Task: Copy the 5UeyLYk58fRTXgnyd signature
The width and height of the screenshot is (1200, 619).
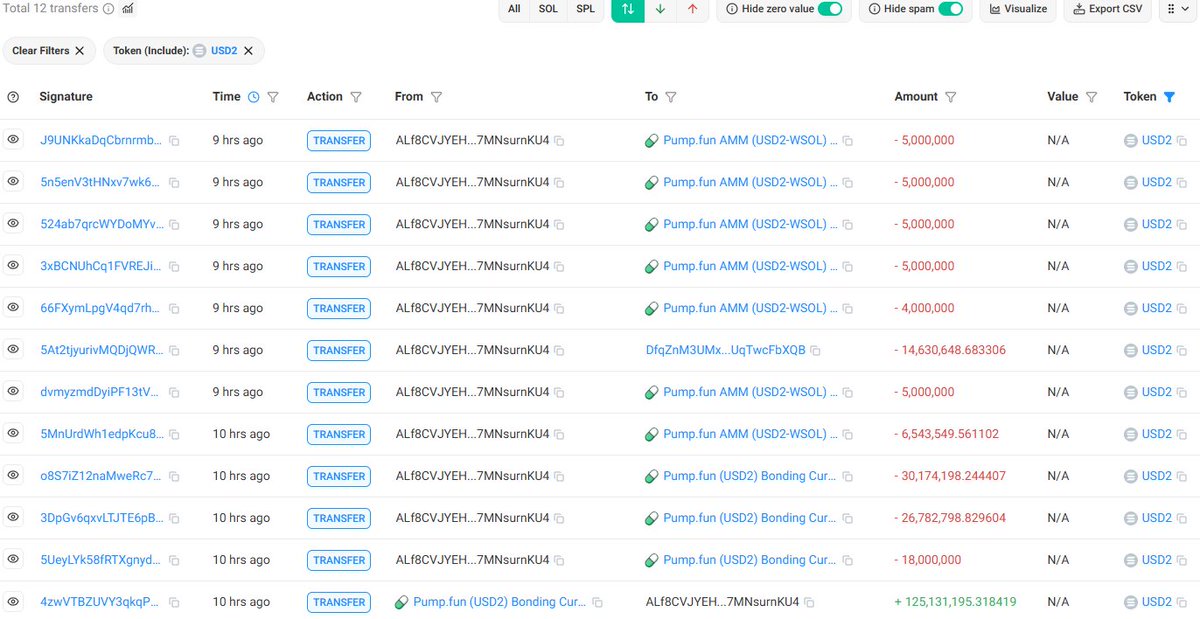Action: coord(174,560)
